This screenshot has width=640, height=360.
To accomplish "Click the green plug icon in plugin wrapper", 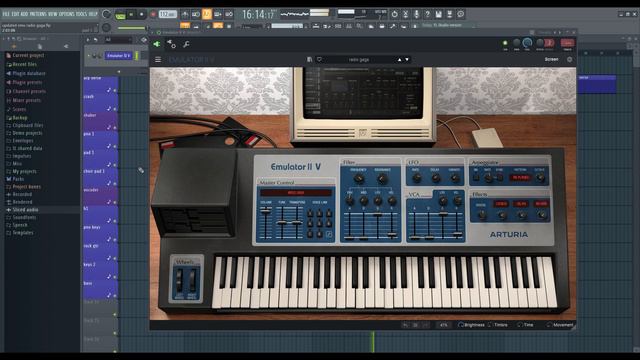I will [157, 44].
